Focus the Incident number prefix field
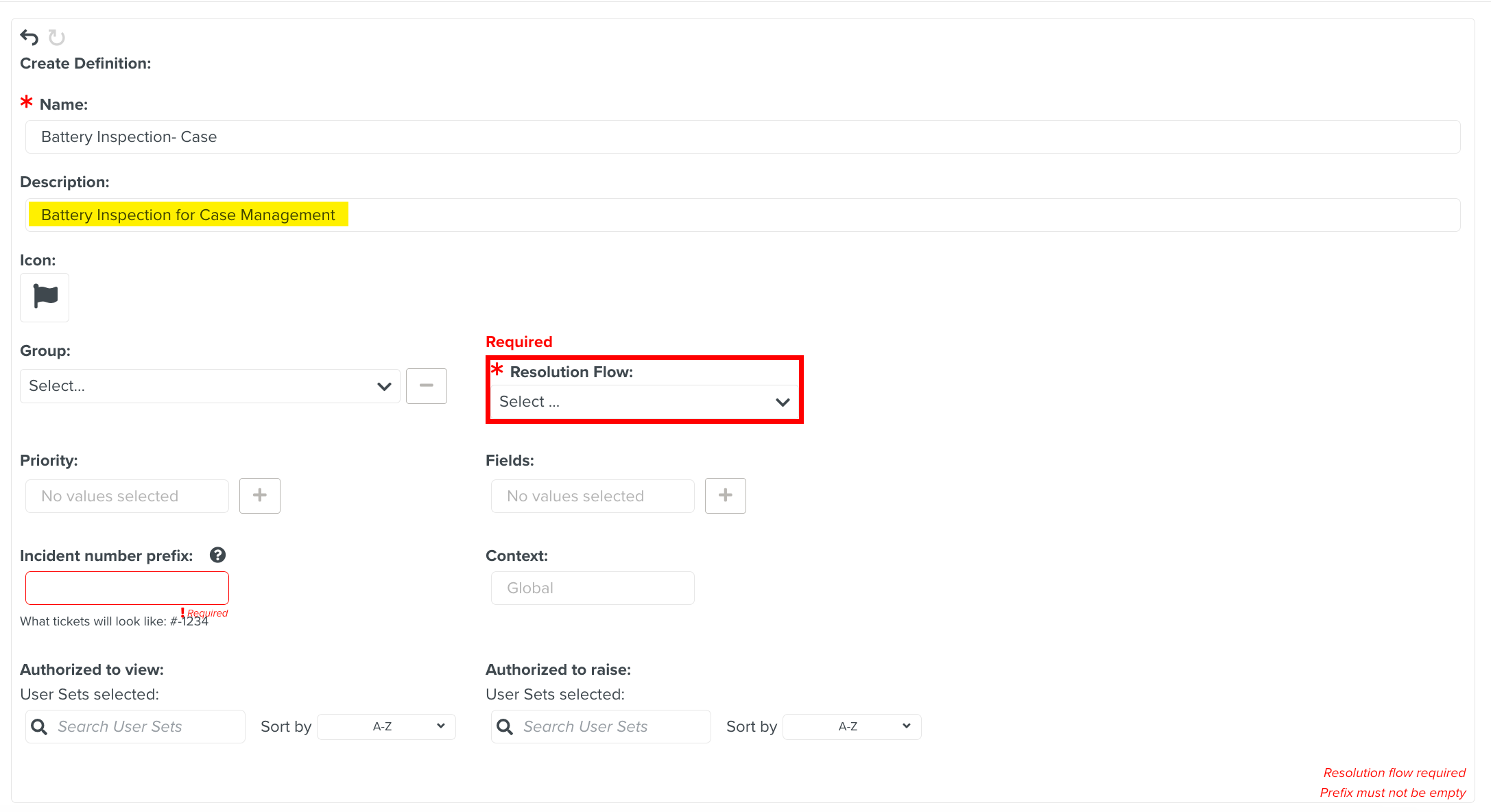The image size is (1491, 812). [127, 588]
